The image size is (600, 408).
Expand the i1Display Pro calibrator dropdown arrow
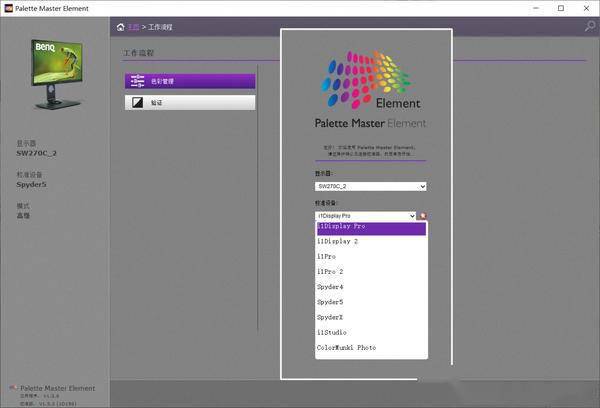point(412,216)
